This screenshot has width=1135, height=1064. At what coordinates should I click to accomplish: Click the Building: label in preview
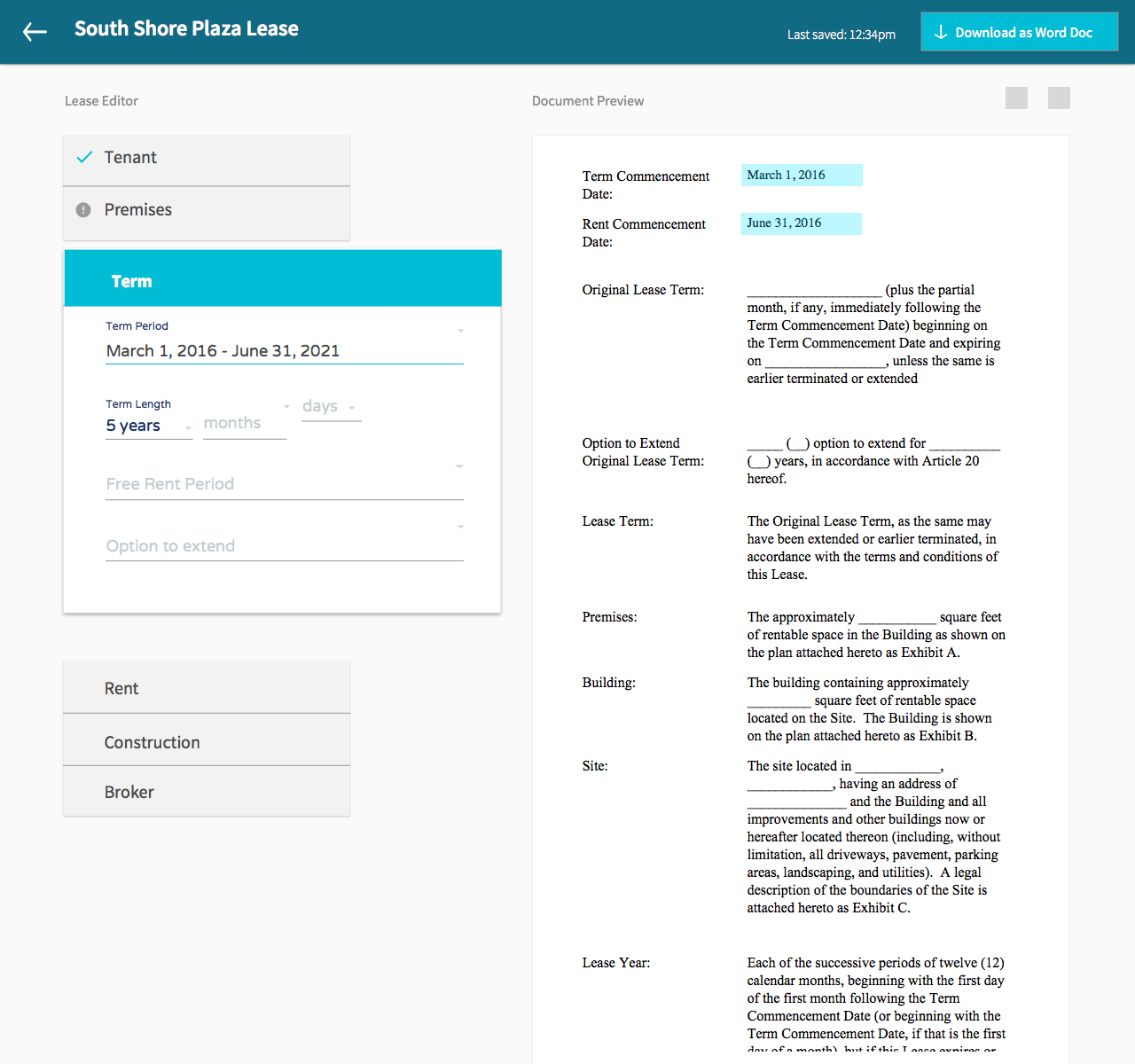click(x=608, y=683)
